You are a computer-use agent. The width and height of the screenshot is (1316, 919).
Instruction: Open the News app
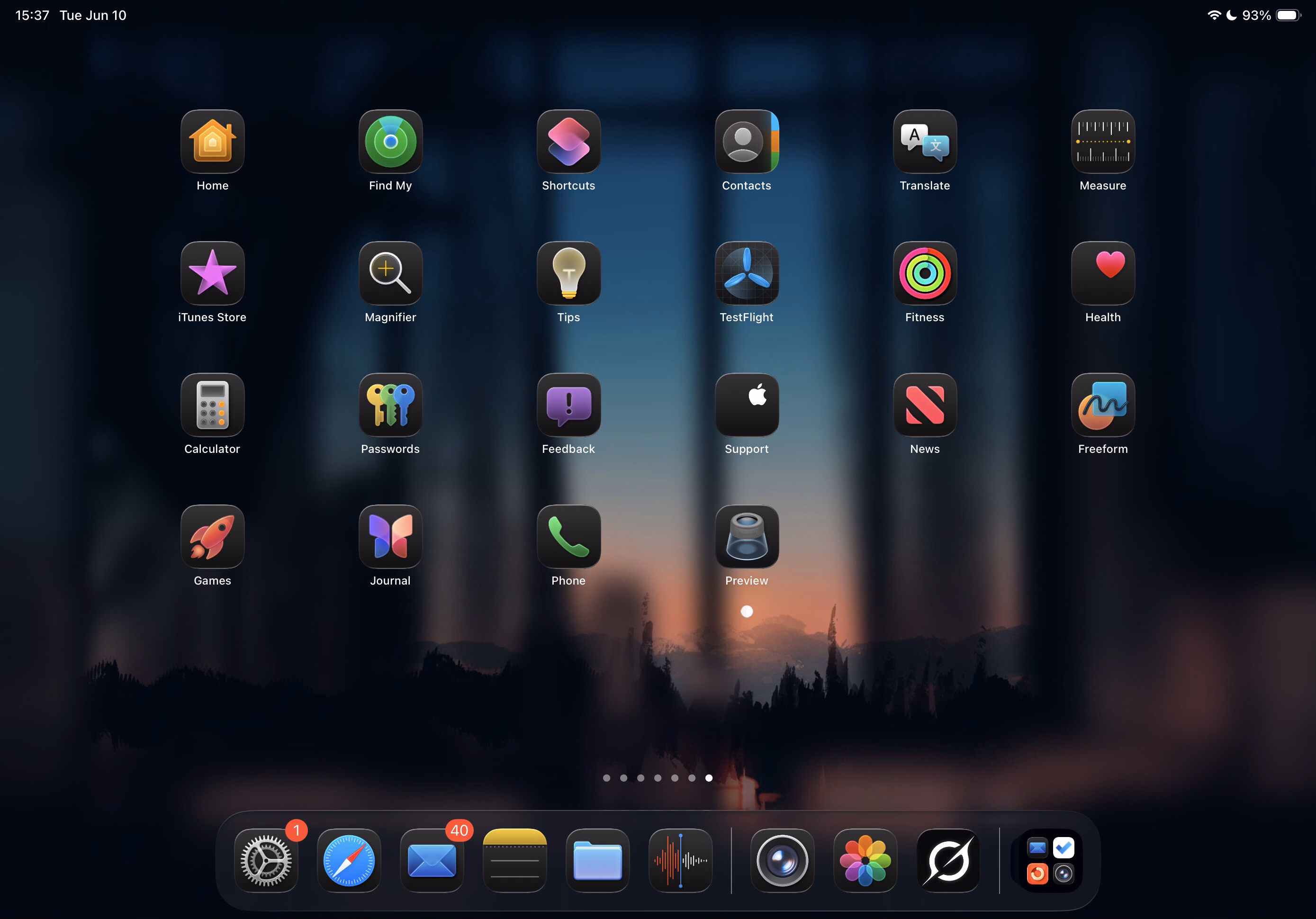point(925,405)
